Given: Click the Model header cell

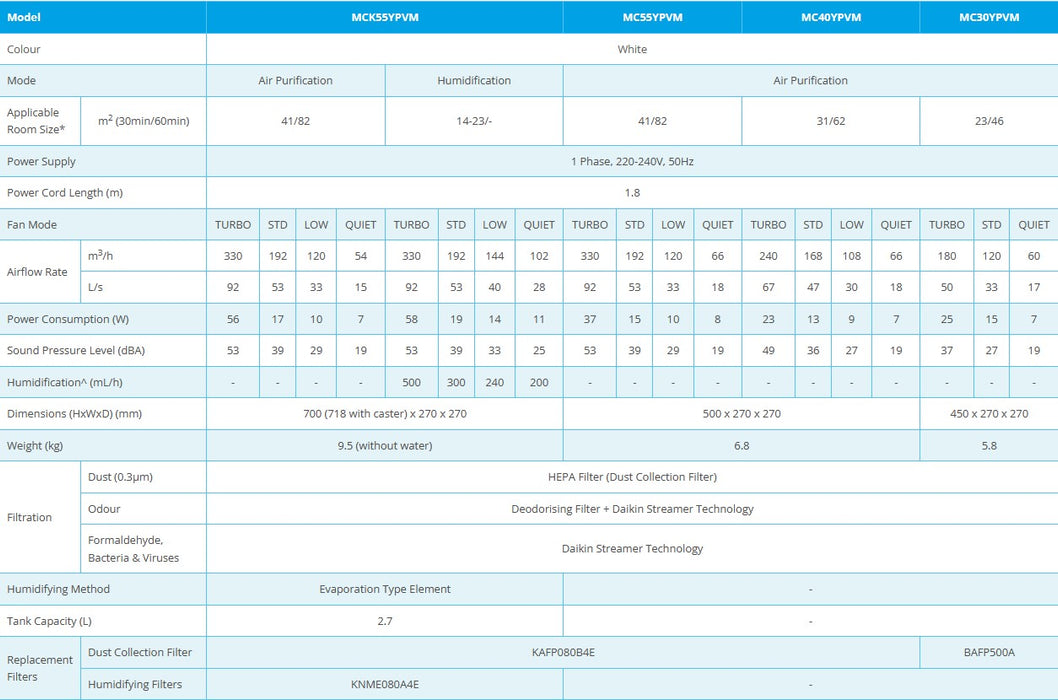Looking at the screenshot, I should 24,17.
